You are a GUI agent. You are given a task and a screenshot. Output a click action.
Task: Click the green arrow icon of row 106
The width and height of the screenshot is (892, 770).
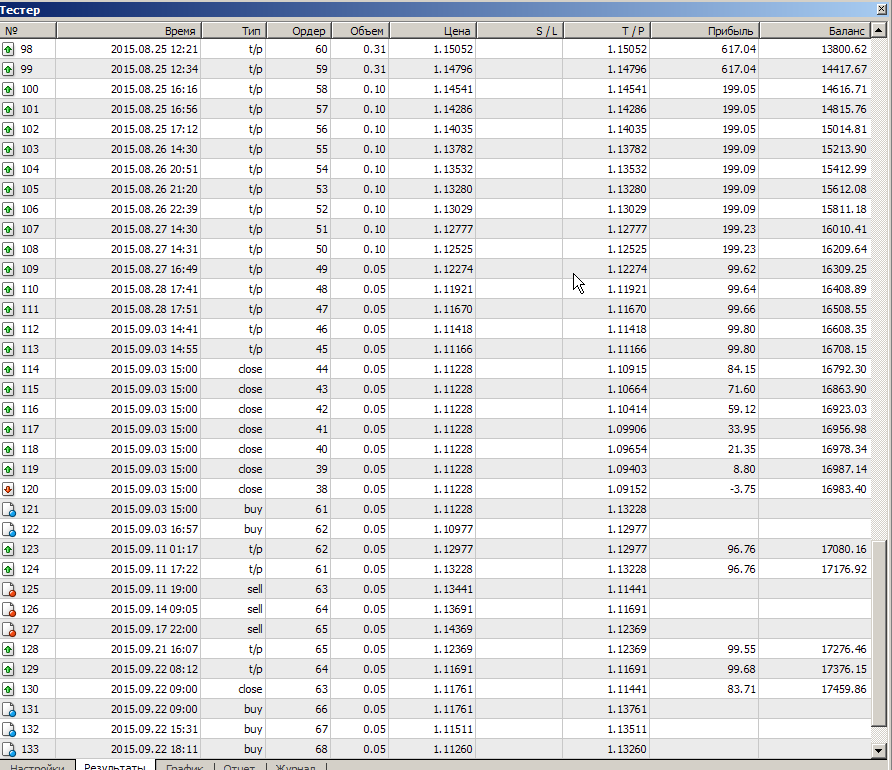tap(8, 209)
